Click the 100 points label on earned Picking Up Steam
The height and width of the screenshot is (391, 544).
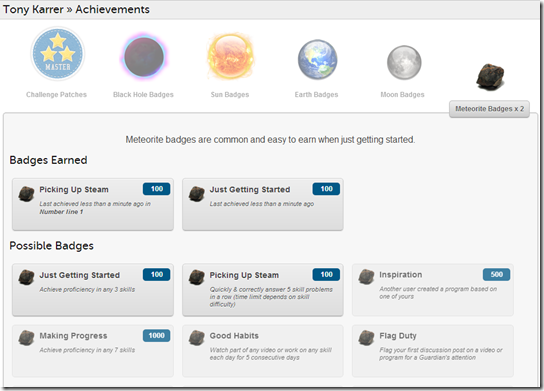156,189
